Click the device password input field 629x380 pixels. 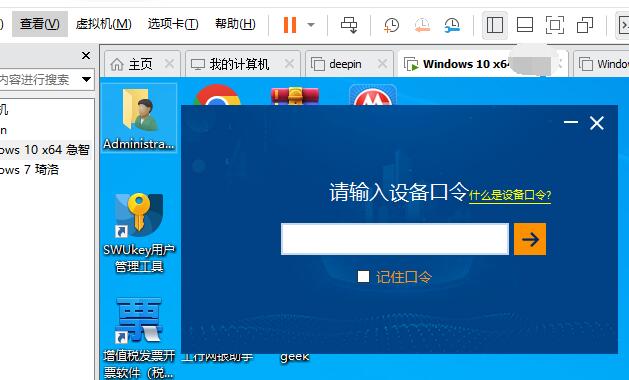click(395, 239)
